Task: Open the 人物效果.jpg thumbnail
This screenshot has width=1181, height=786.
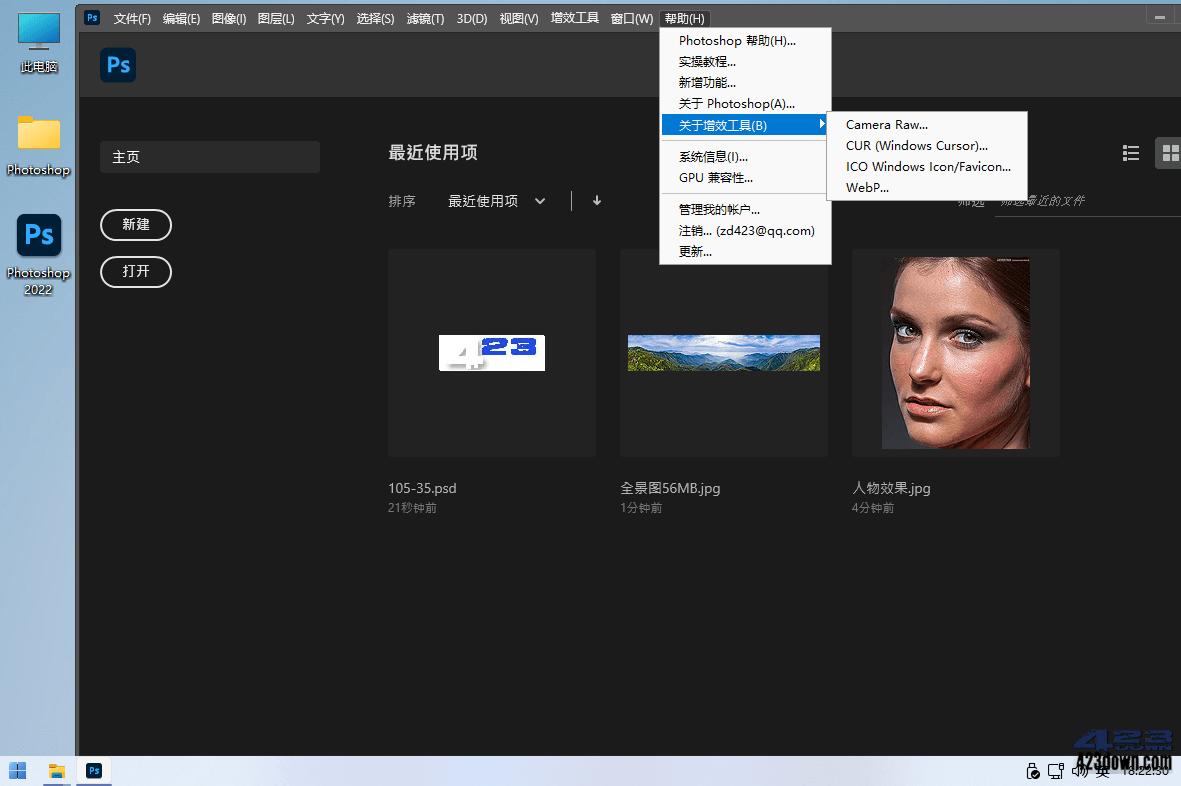Action: (x=955, y=352)
